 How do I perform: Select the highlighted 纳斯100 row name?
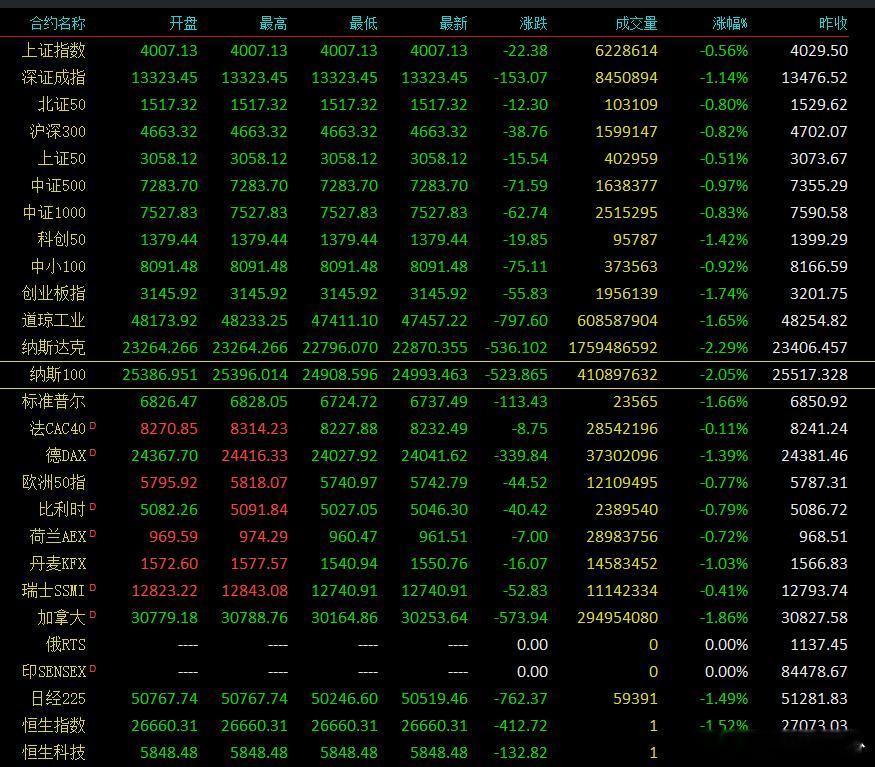pyautogui.click(x=57, y=375)
